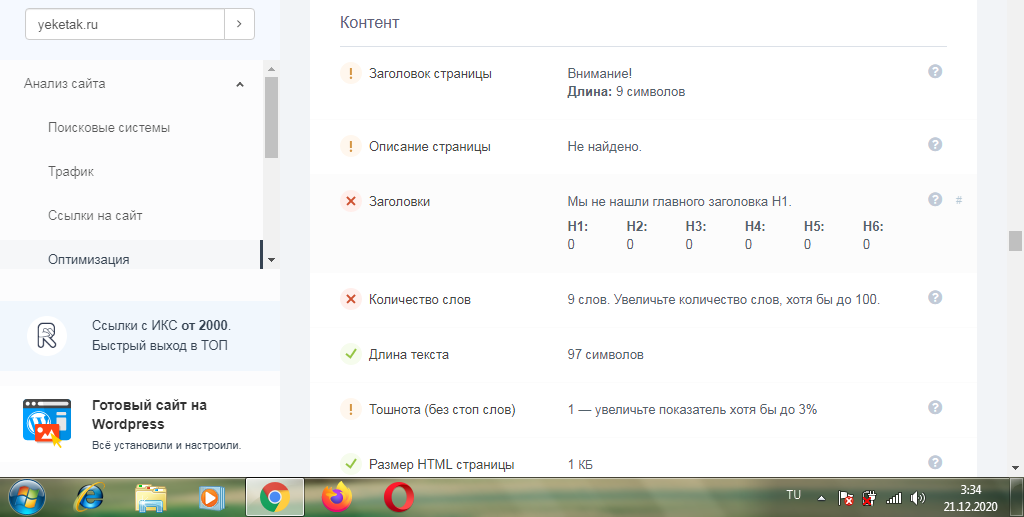Open Трафик sidebar section
Screen dimensions: 1024x517
point(71,172)
